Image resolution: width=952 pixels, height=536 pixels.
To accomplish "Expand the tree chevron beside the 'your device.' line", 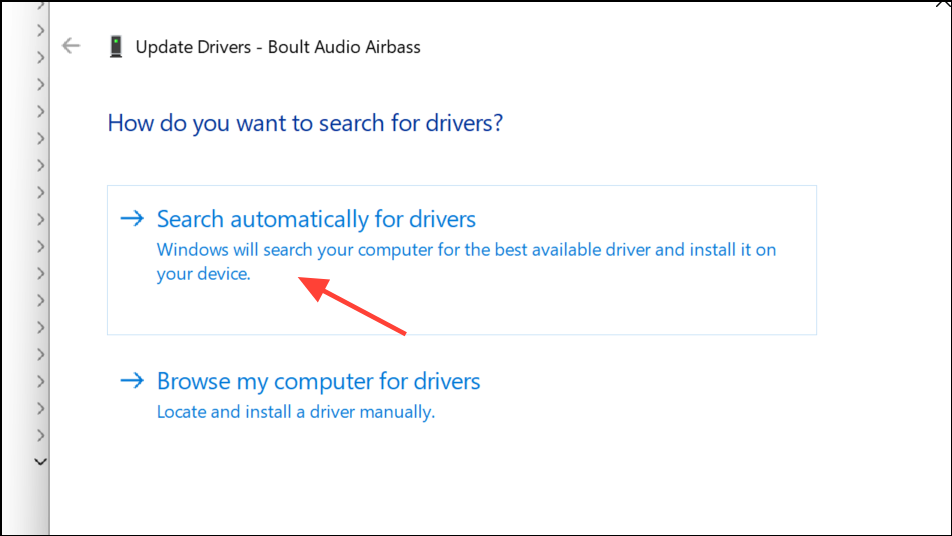I will [x=41, y=273].
